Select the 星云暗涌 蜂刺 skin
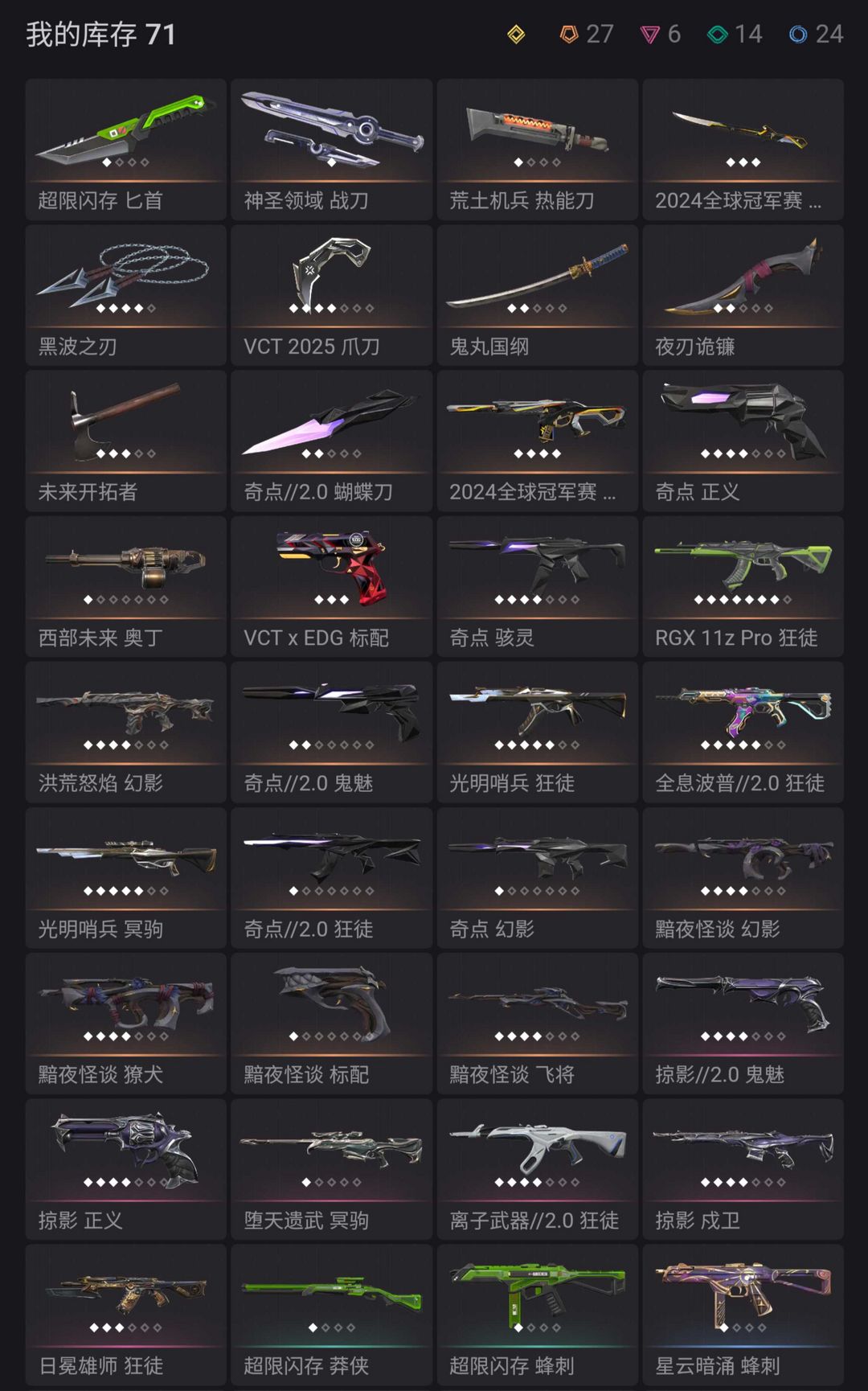Viewport: 868px width, 1391px height. (x=743, y=1315)
